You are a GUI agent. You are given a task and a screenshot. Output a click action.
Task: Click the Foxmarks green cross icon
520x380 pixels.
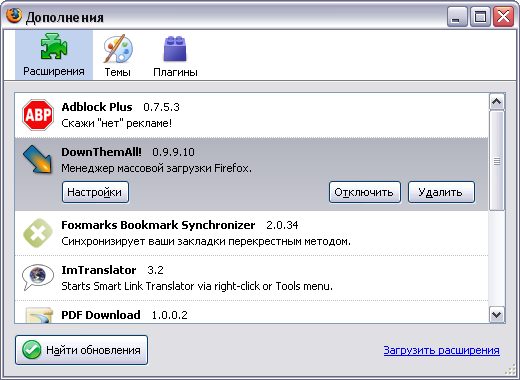click(38, 233)
